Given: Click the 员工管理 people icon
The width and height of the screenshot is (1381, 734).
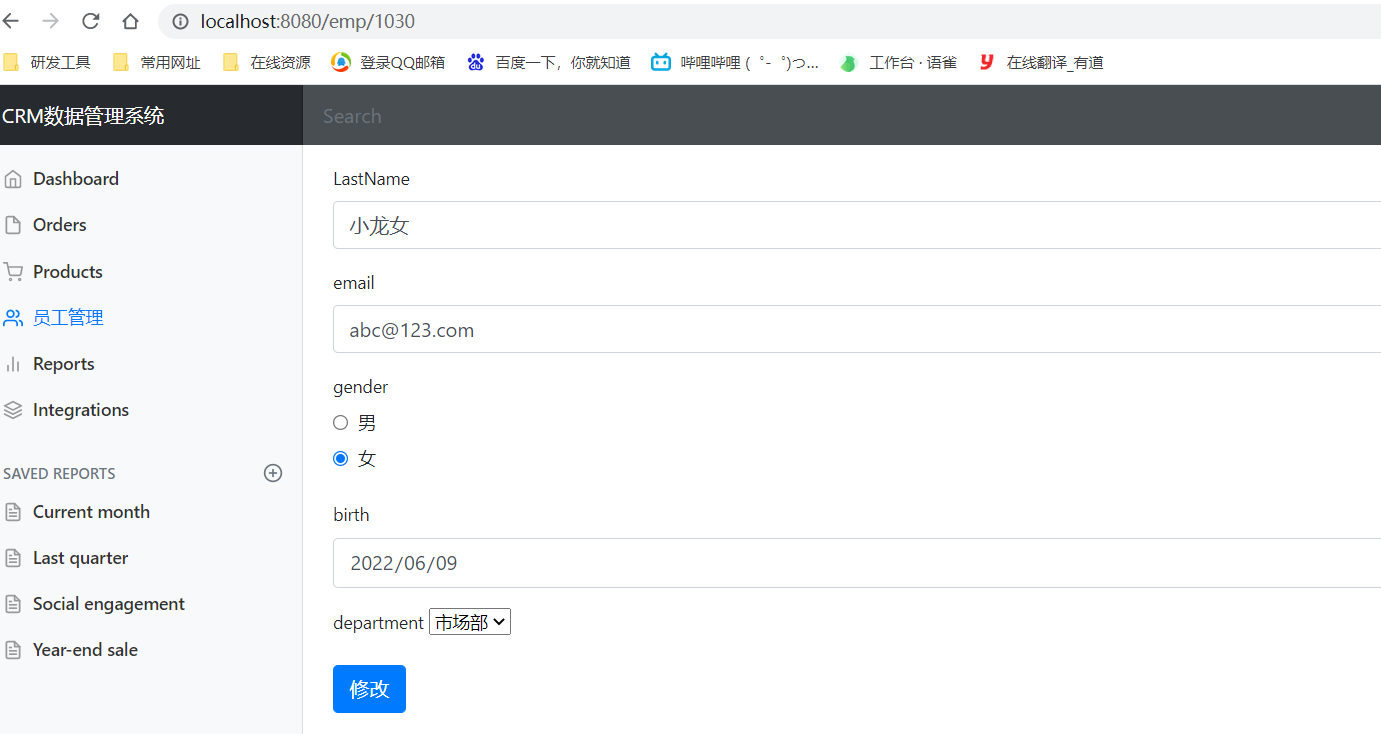Looking at the screenshot, I should [x=14, y=317].
